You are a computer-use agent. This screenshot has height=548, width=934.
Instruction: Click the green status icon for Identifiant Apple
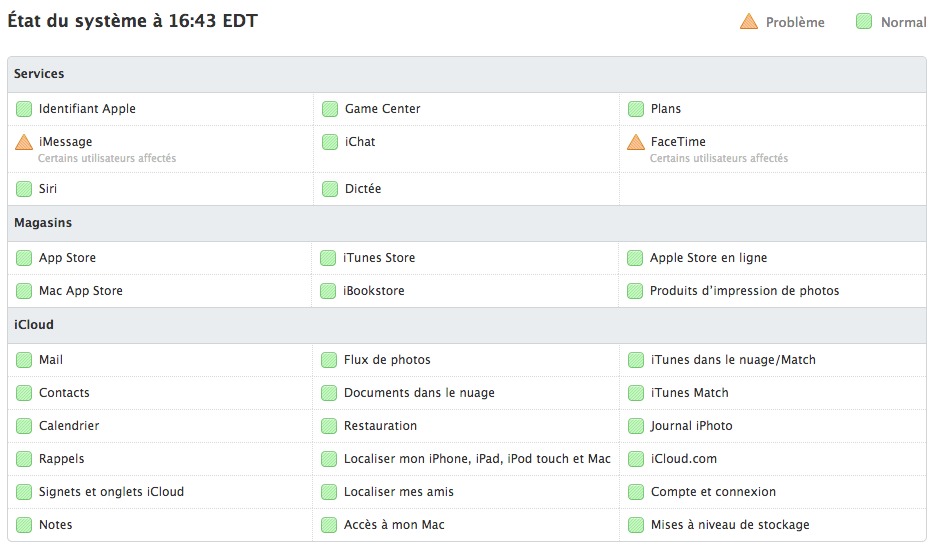click(x=24, y=109)
